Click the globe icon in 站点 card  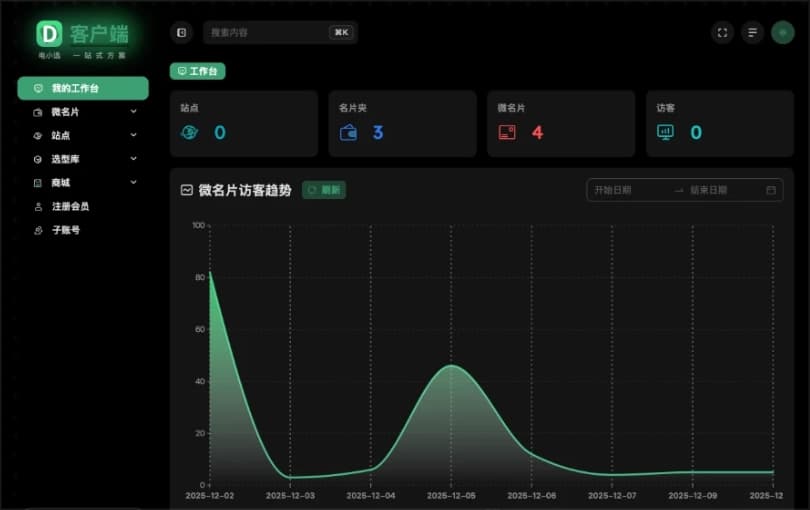coord(190,132)
